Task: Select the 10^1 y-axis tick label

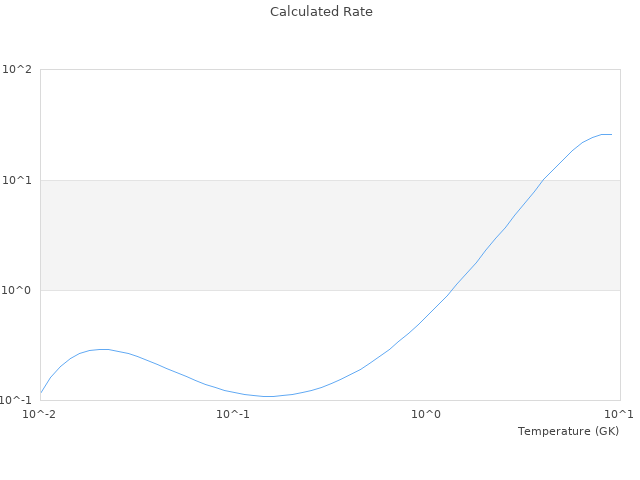Action: [18, 180]
